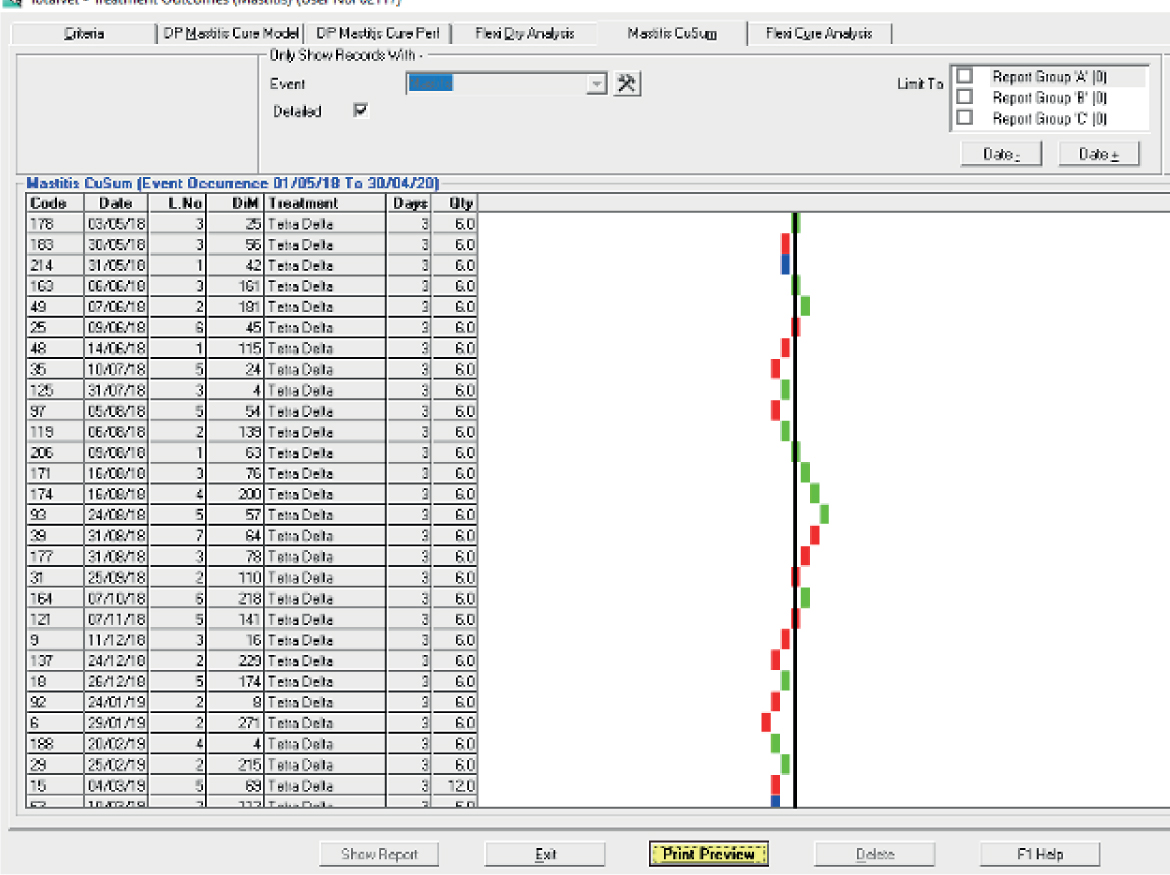This screenshot has width=1170, height=875.
Task: Click the red CuSum bar in row 39
Action: coord(815,535)
